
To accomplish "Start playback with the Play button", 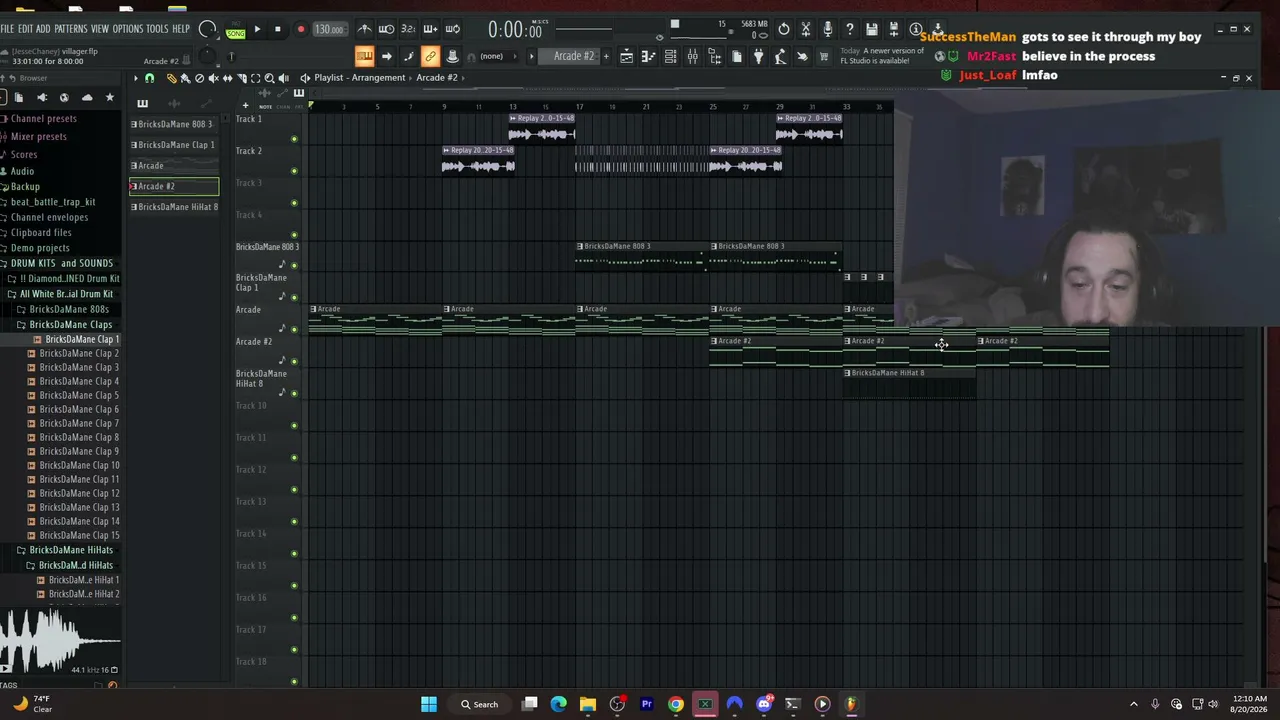I will click(x=257, y=29).
